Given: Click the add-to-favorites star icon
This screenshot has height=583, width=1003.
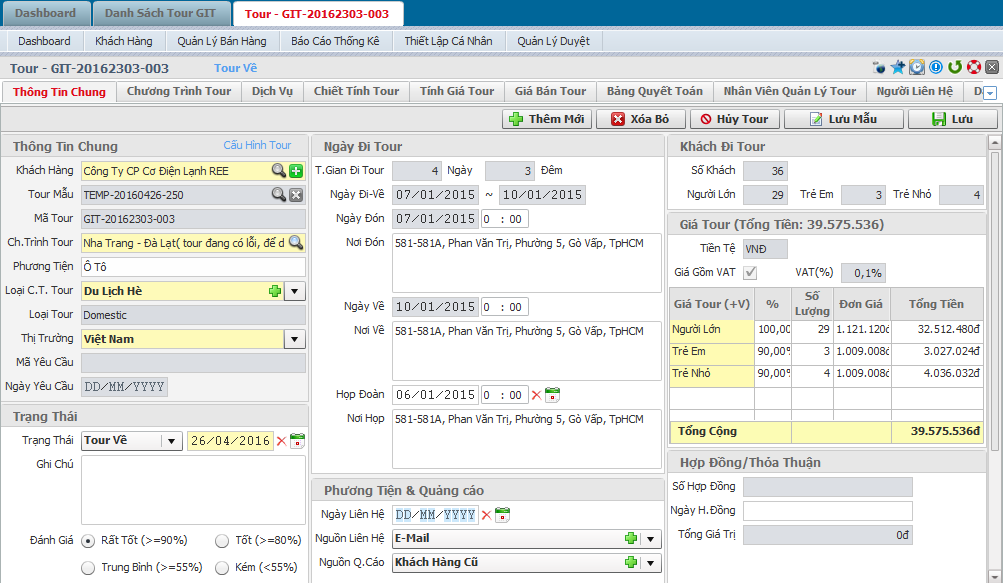Looking at the screenshot, I should pos(898,68).
